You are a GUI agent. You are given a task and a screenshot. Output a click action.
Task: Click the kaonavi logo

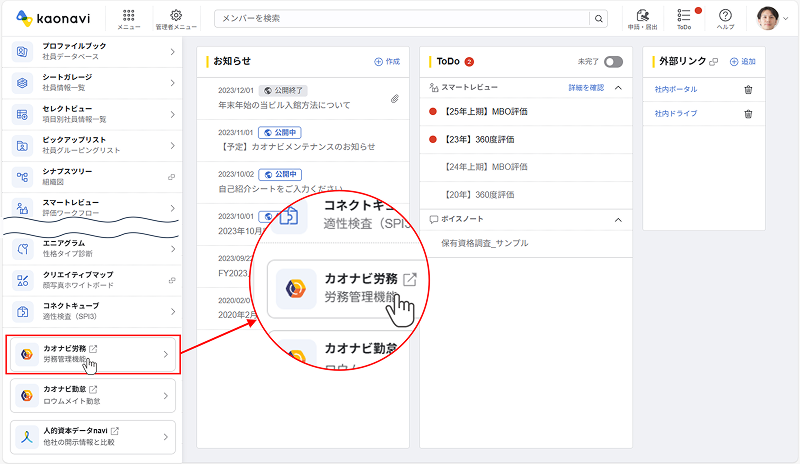[x=53, y=18]
